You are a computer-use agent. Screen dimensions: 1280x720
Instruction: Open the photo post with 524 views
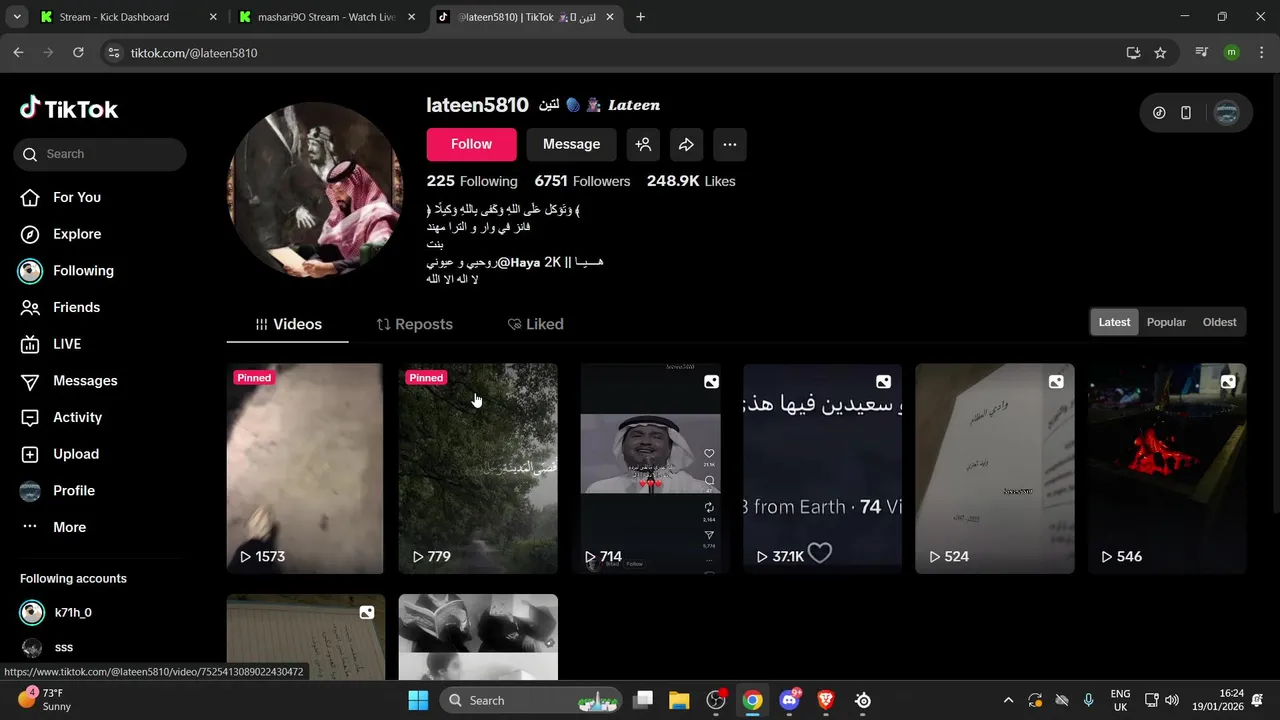[995, 468]
